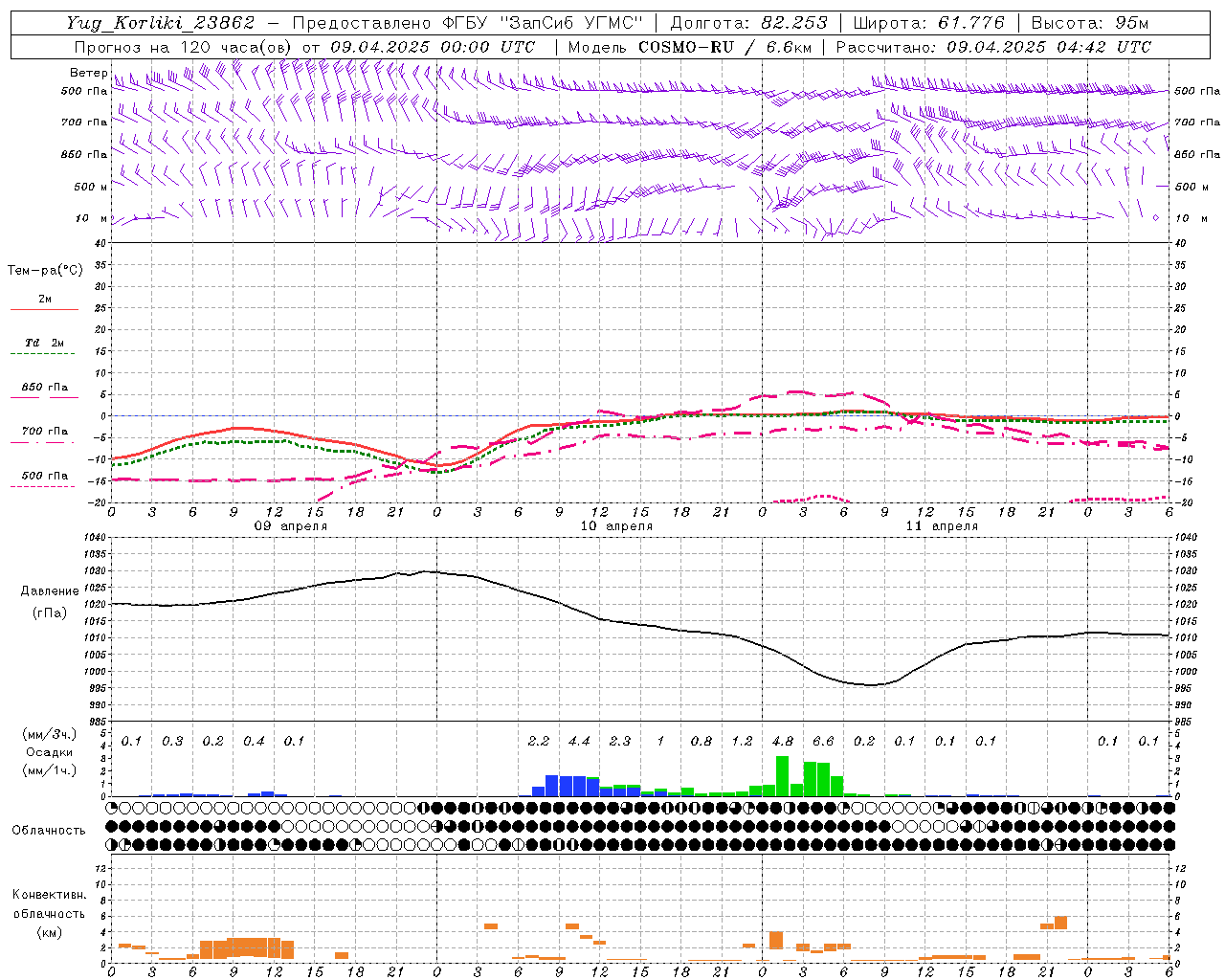Click the precipitation value '0.3'
This screenshot has width=1225, height=980.
tap(172, 741)
